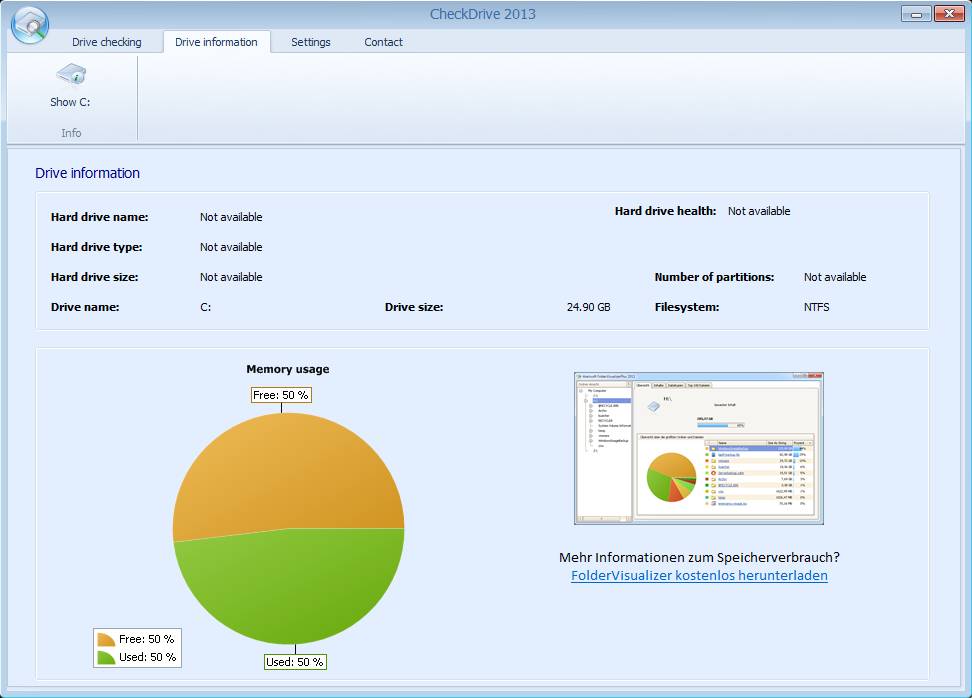The width and height of the screenshot is (972, 698).
Task: Switch to the Settings tab
Action: (x=311, y=42)
